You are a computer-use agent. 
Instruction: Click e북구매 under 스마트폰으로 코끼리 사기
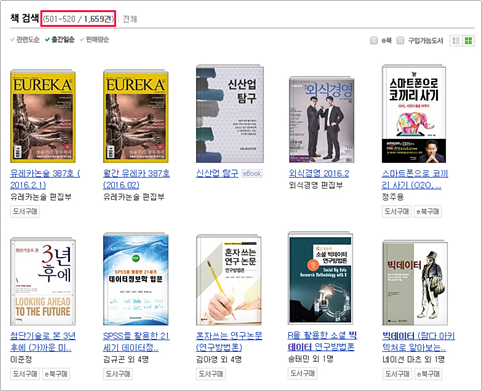[428, 211]
